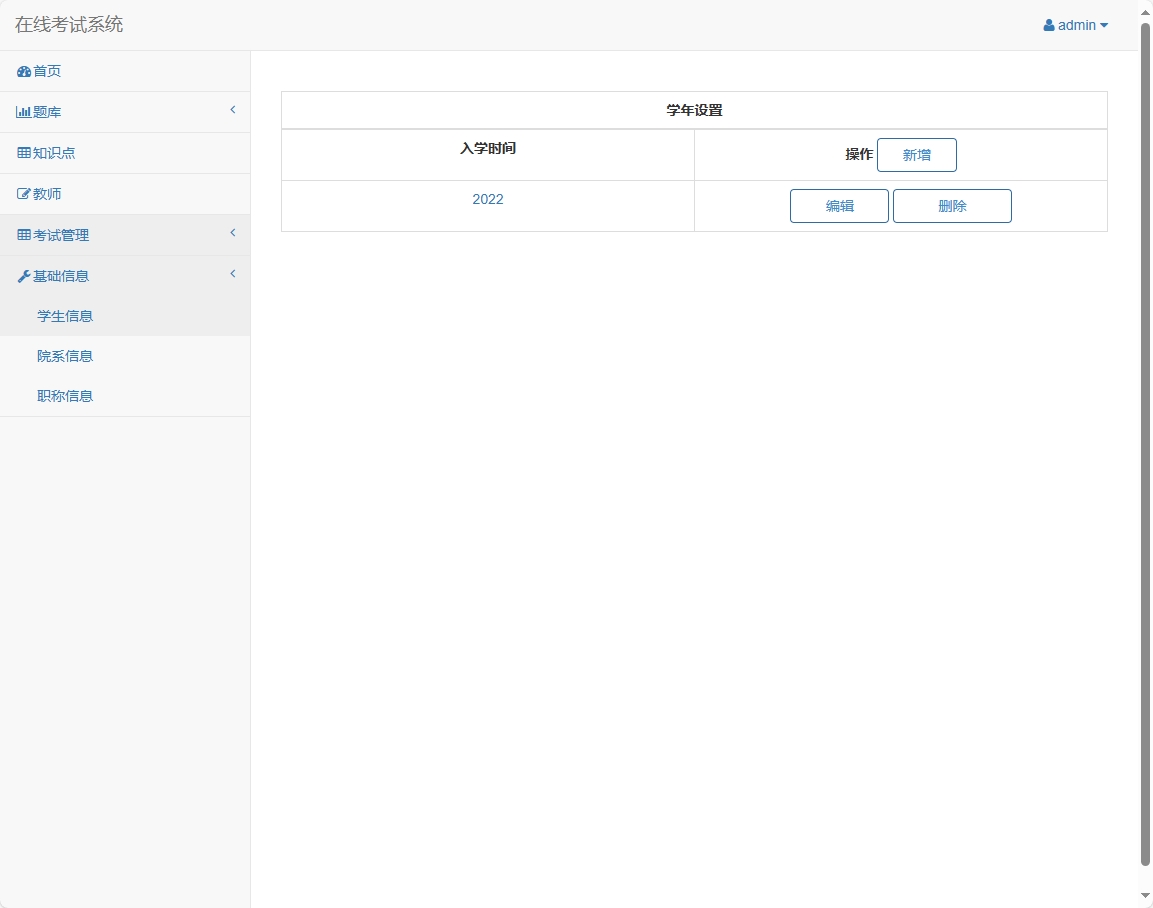
Task: Expand the 题库 menu chevron
Action: click(232, 110)
